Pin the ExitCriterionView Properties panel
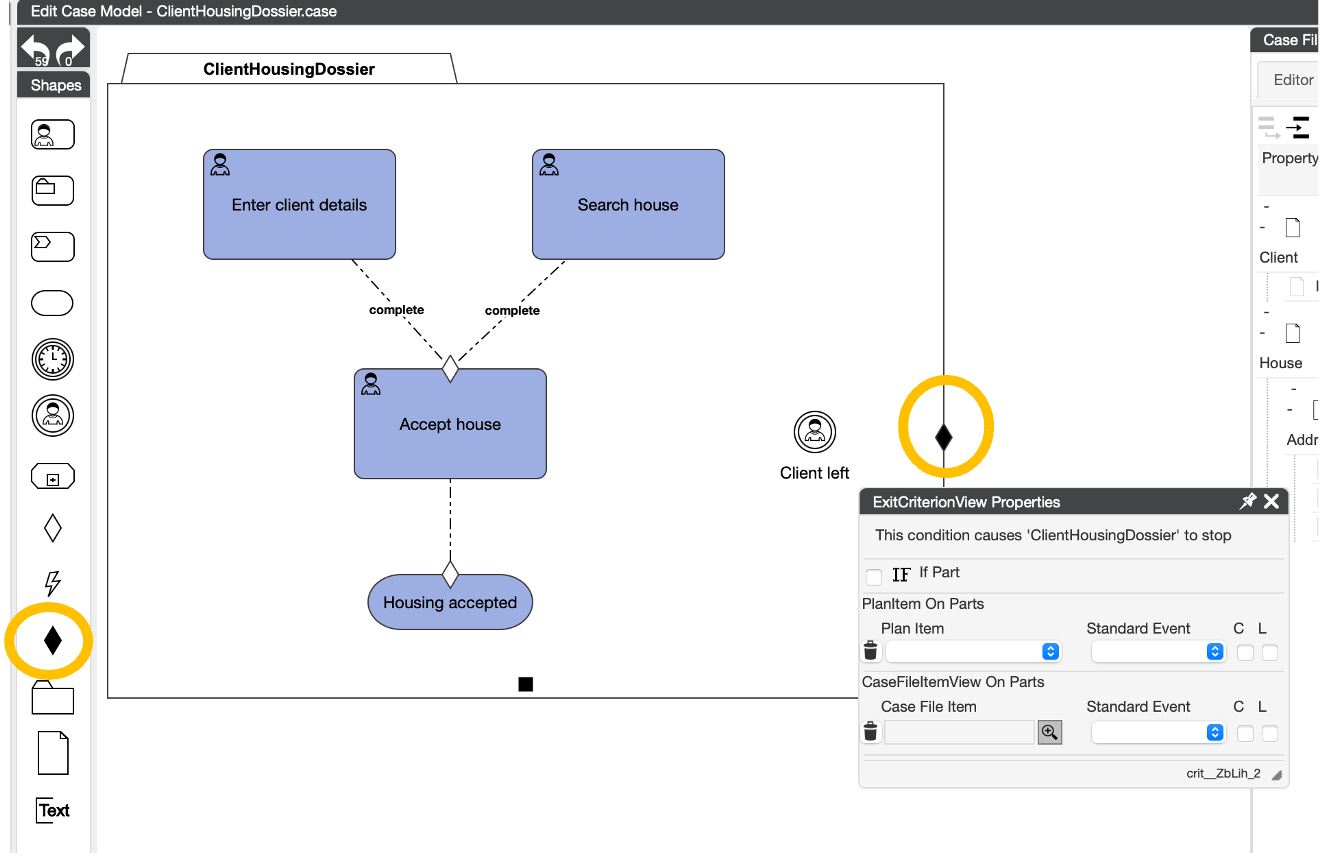The image size is (1320, 857). point(1248,502)
